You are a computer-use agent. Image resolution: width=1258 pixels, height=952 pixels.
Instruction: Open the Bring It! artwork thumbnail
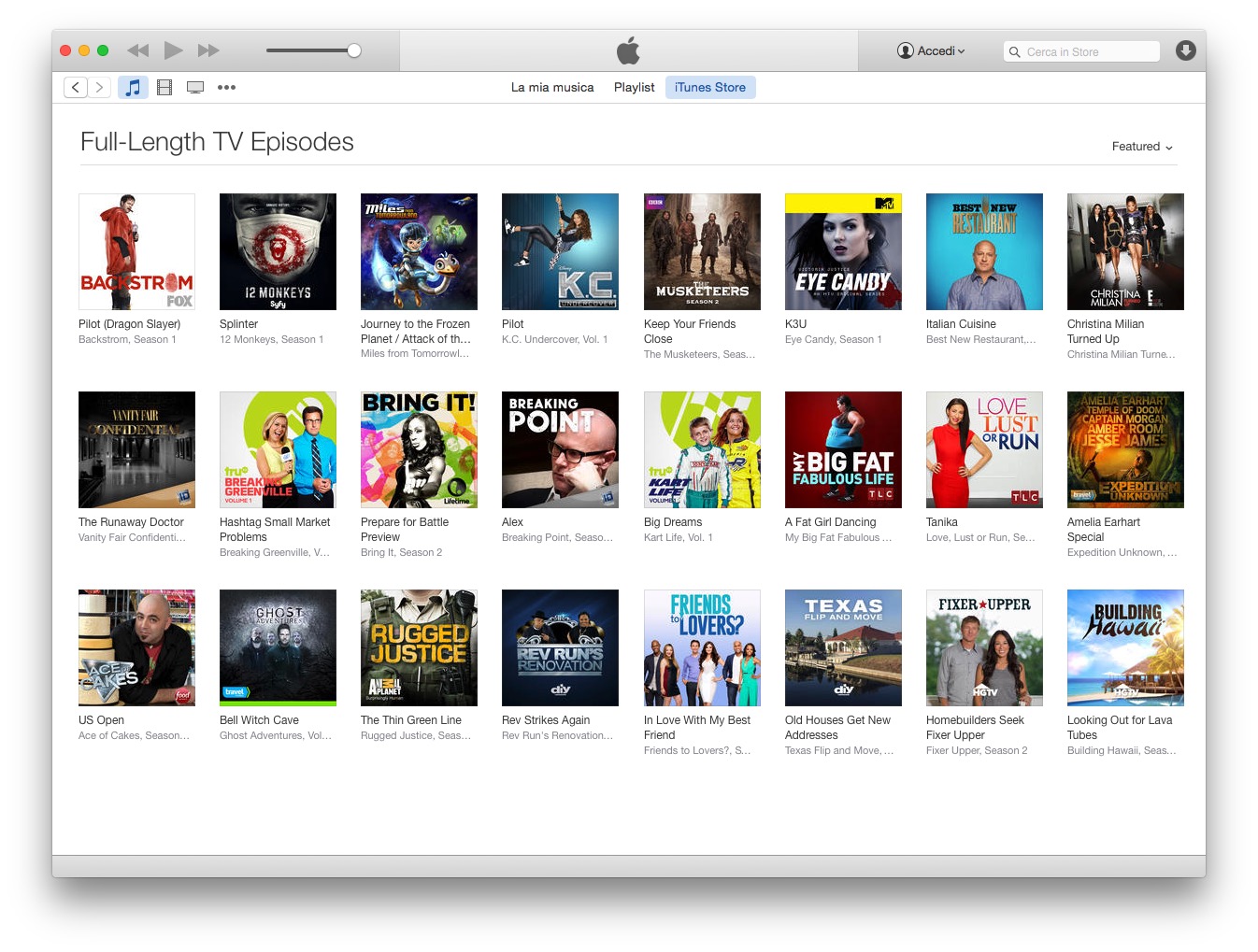click(419, 449)
